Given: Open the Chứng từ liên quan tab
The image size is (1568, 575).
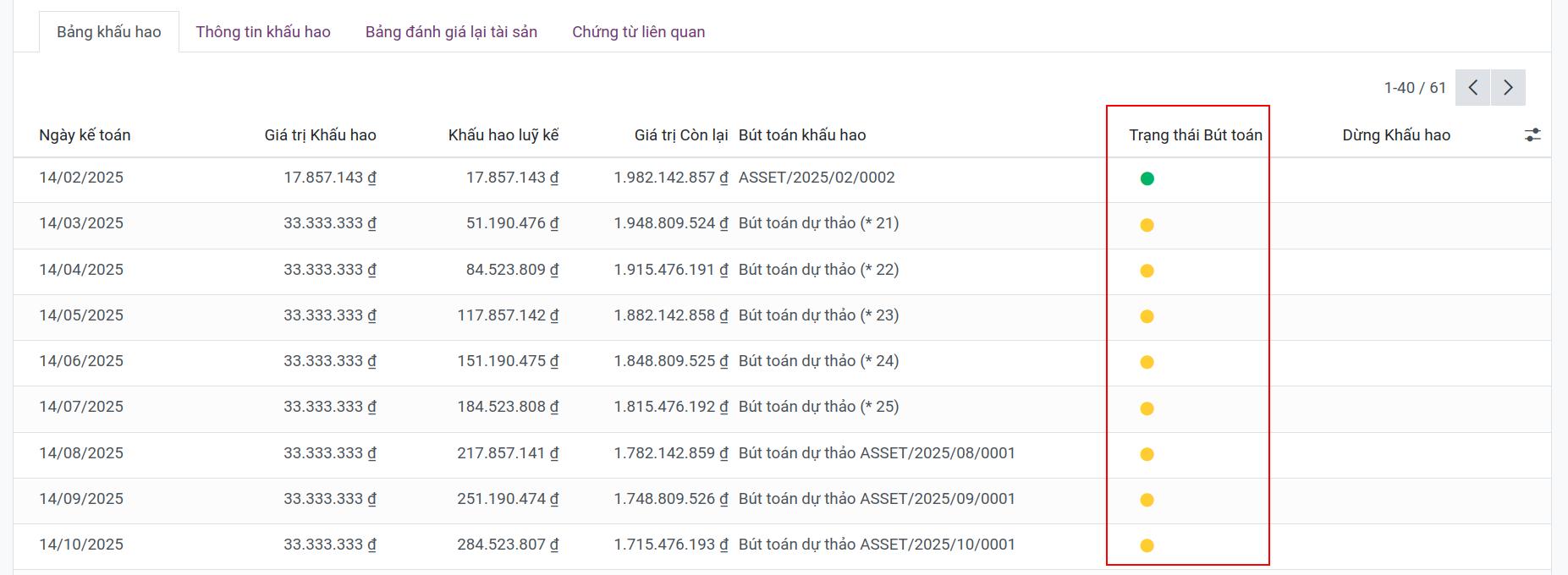Looking at the screenshot, I should (639, 32).
